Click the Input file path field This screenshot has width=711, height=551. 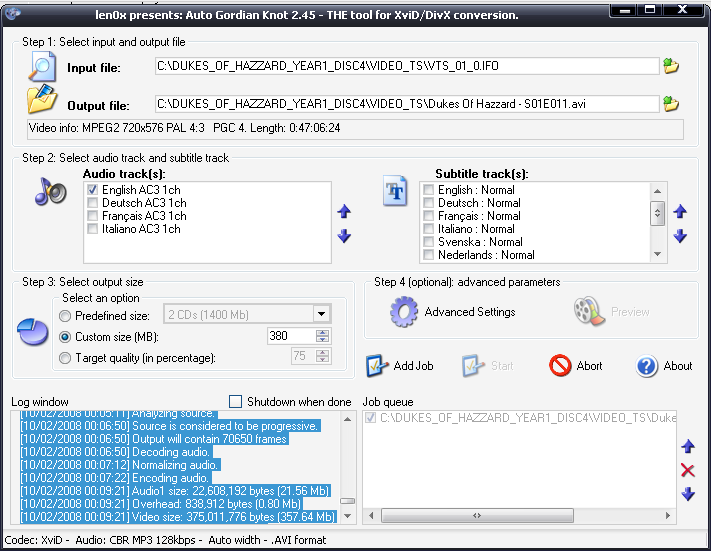407,66
